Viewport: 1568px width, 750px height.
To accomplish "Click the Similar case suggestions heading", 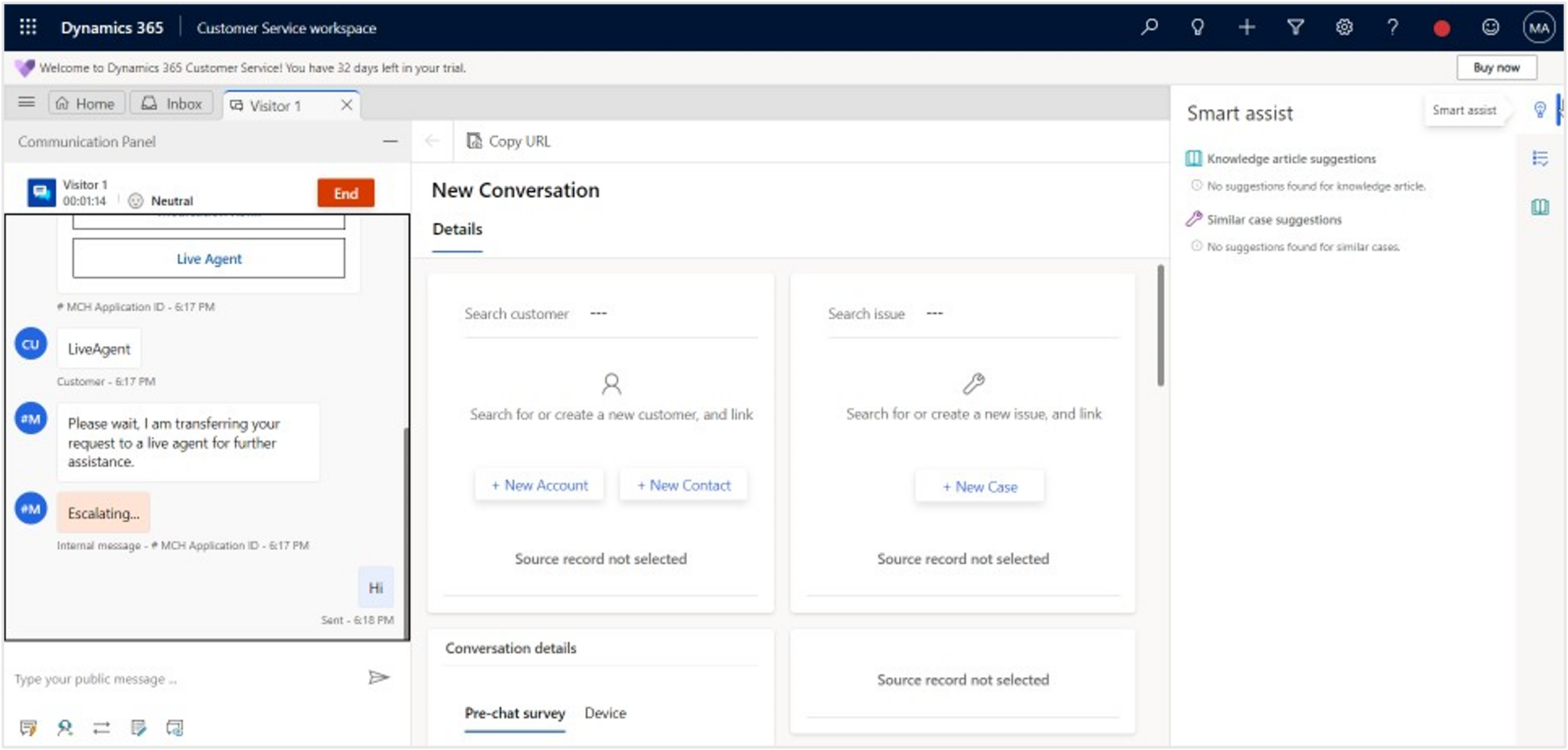I will 1274,220.
